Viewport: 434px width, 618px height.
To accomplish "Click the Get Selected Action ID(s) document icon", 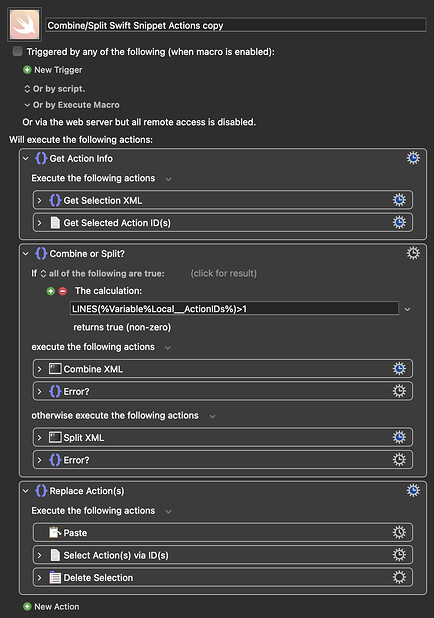I will pos(55,223).
